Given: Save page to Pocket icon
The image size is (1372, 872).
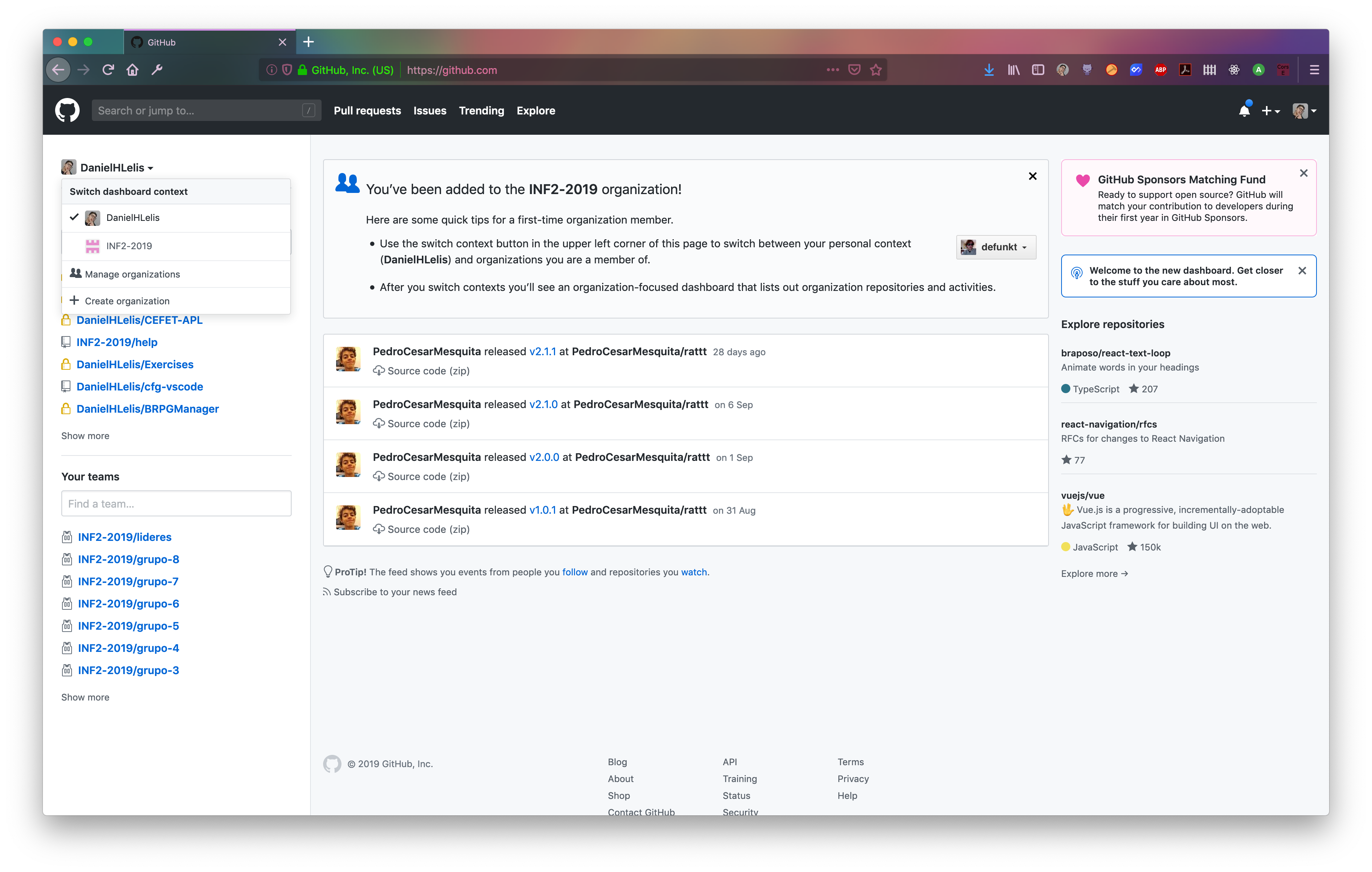Looking at the screenshot, I should coord(854,70).
